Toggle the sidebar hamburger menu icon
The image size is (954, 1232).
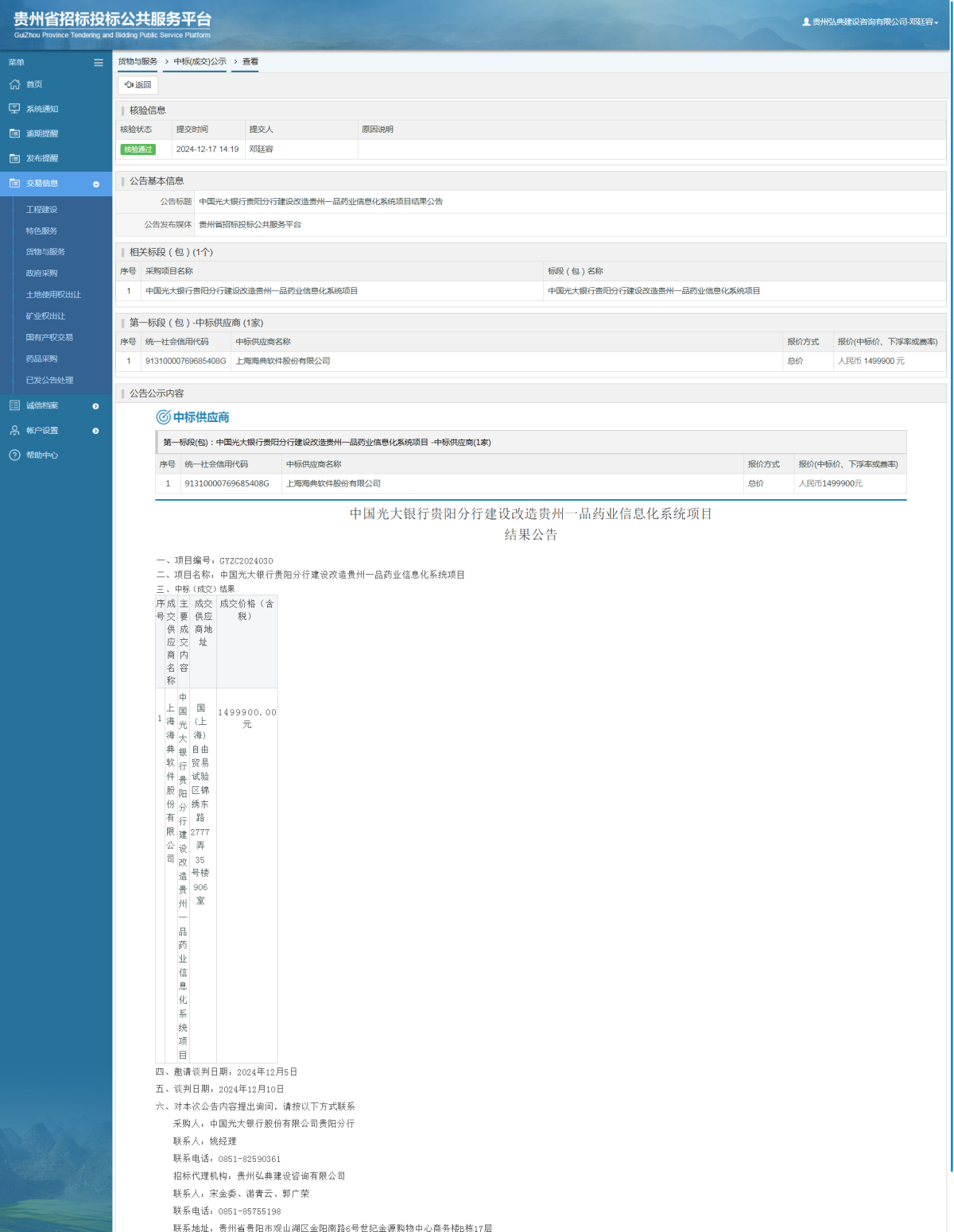[x=99, y=63]
